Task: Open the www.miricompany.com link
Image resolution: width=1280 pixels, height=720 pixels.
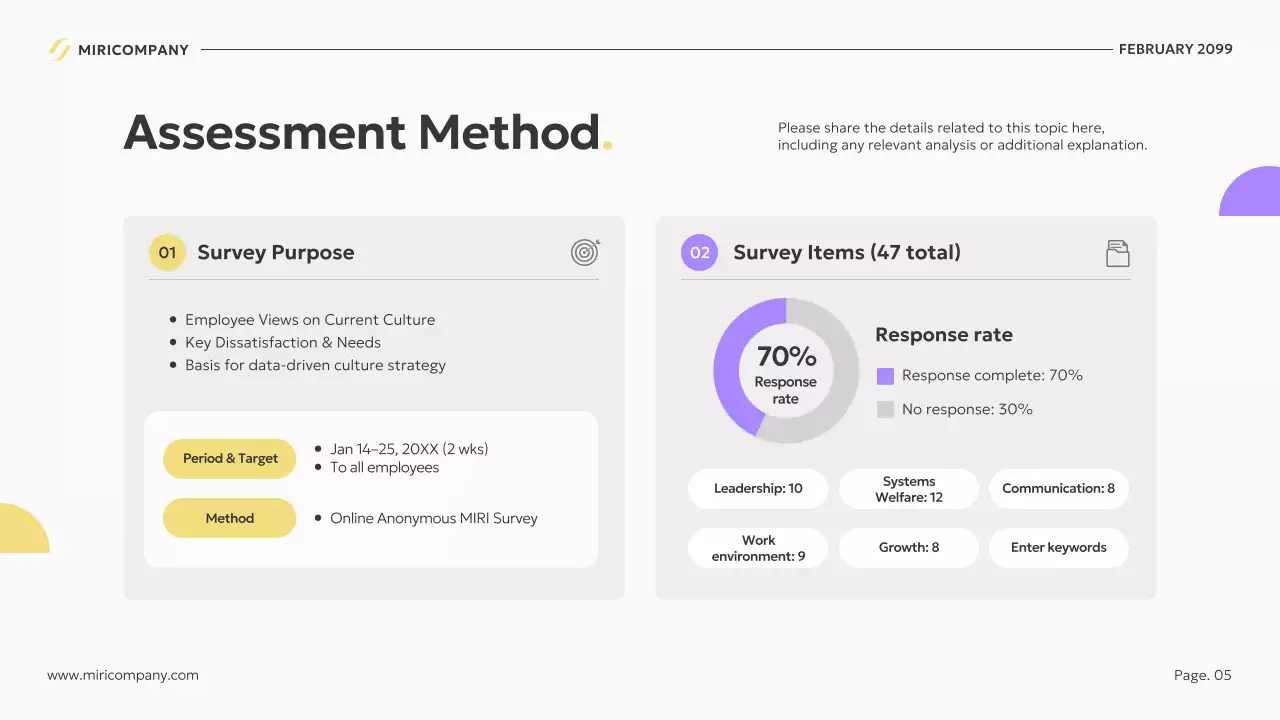Action: point(123,675)
